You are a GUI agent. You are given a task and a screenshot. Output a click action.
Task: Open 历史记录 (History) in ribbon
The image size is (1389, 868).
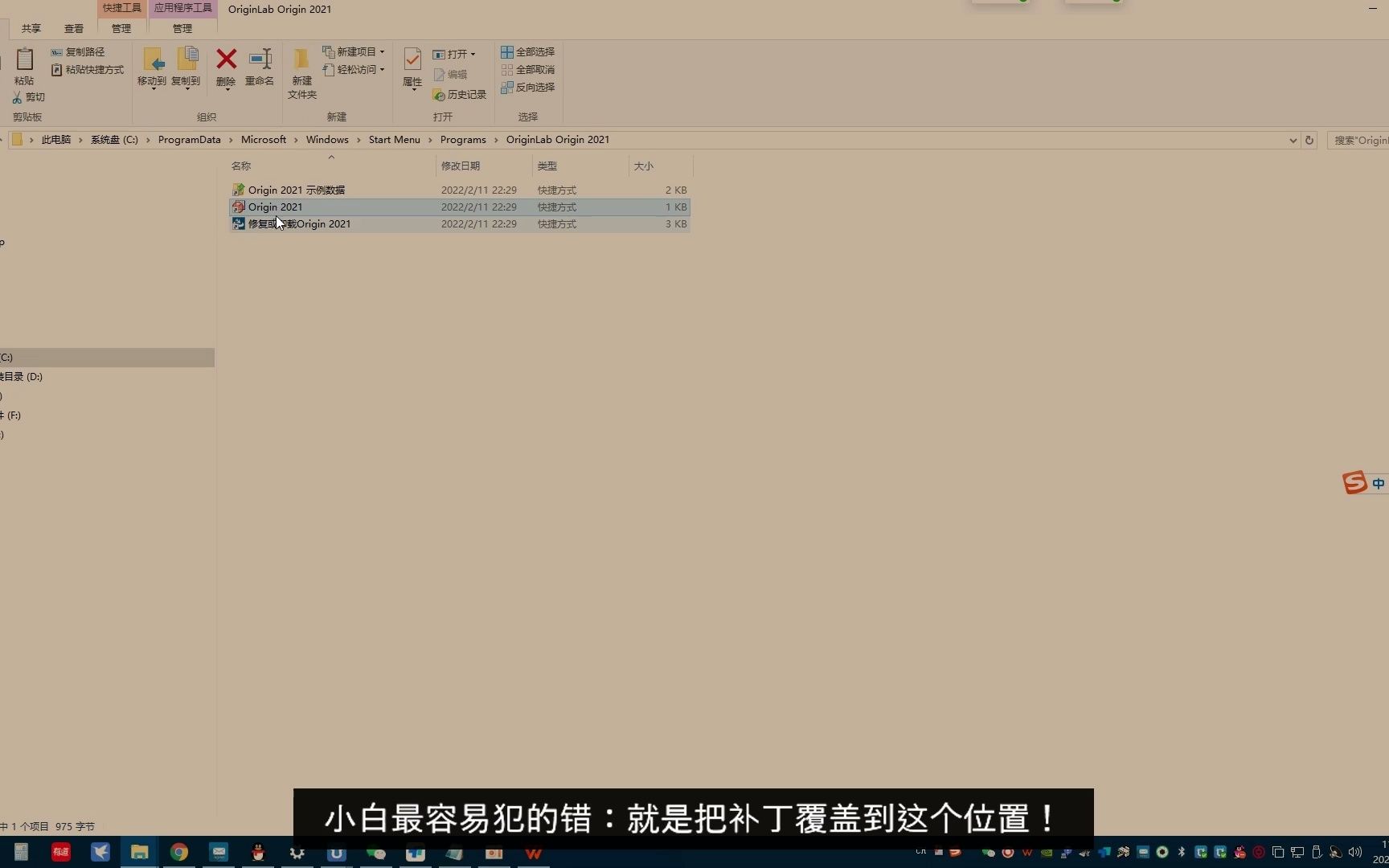point(460,95)
